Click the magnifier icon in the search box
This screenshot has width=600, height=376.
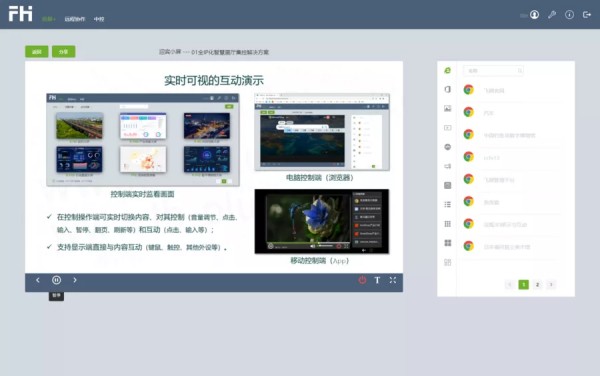(x=520, y=71)
